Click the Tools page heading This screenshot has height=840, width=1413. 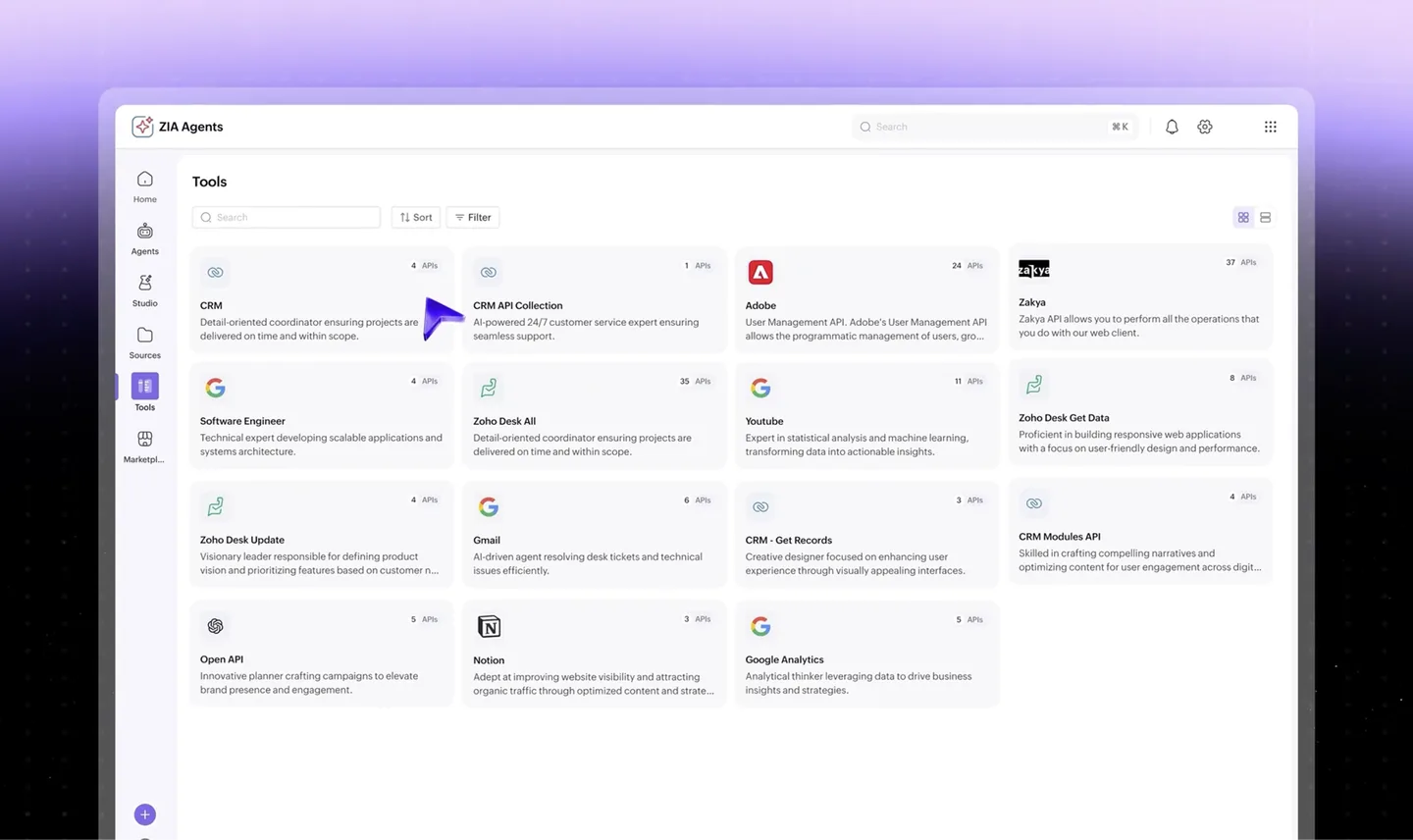pyautogui.click(x=209, y=182)
